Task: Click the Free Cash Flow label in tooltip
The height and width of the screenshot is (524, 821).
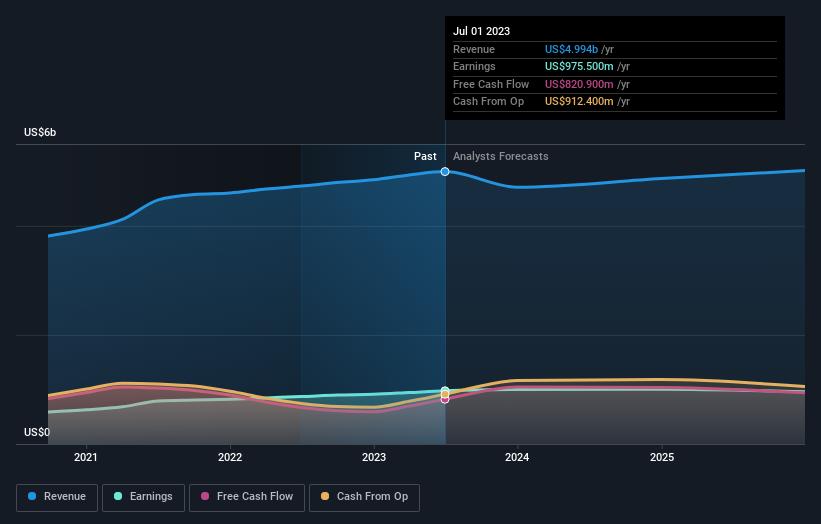Action: point(491,84)
